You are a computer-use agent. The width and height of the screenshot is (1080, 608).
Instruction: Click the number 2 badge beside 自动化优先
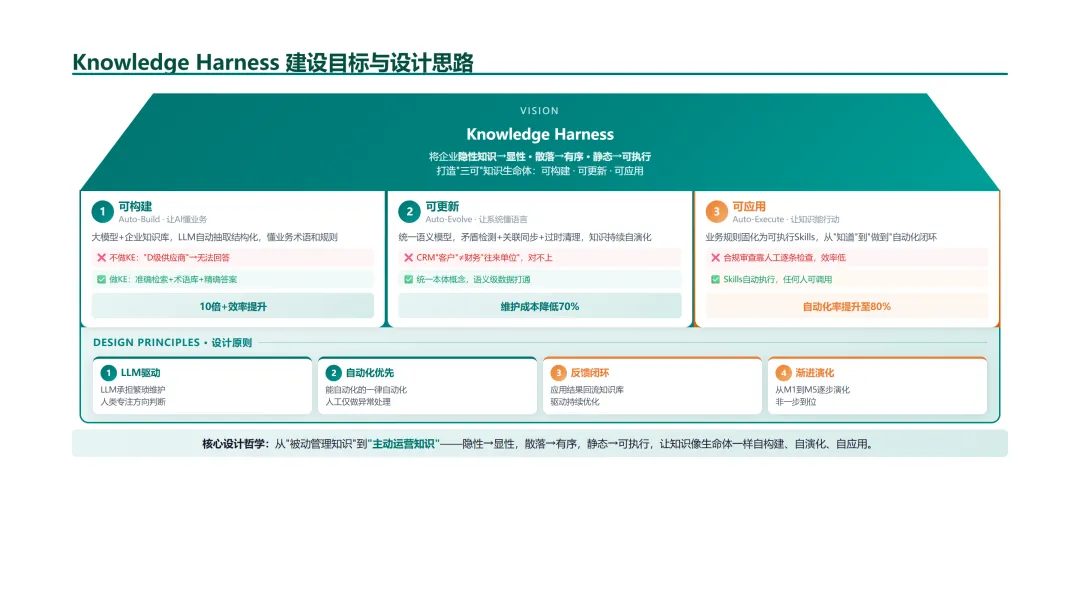point(333,373)
